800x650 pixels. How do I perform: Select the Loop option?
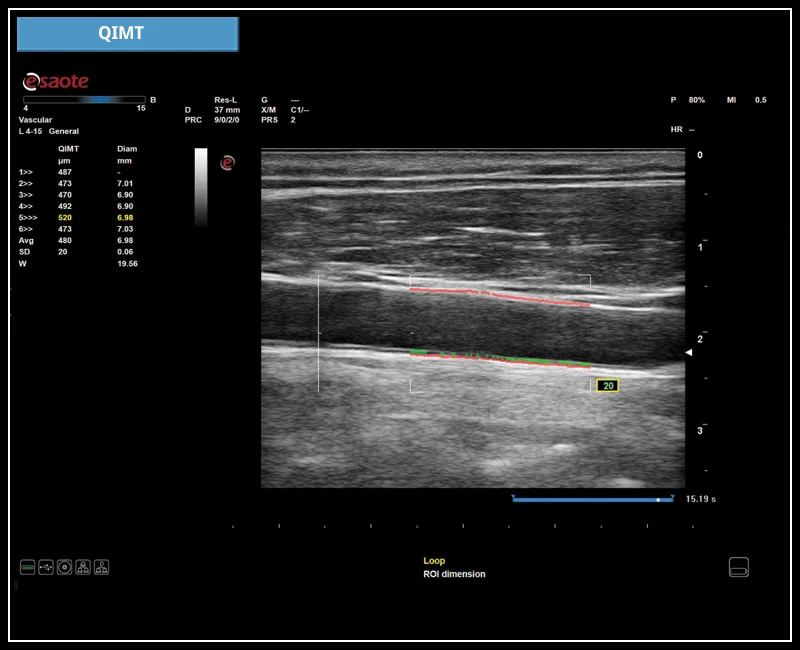[434, 561]
